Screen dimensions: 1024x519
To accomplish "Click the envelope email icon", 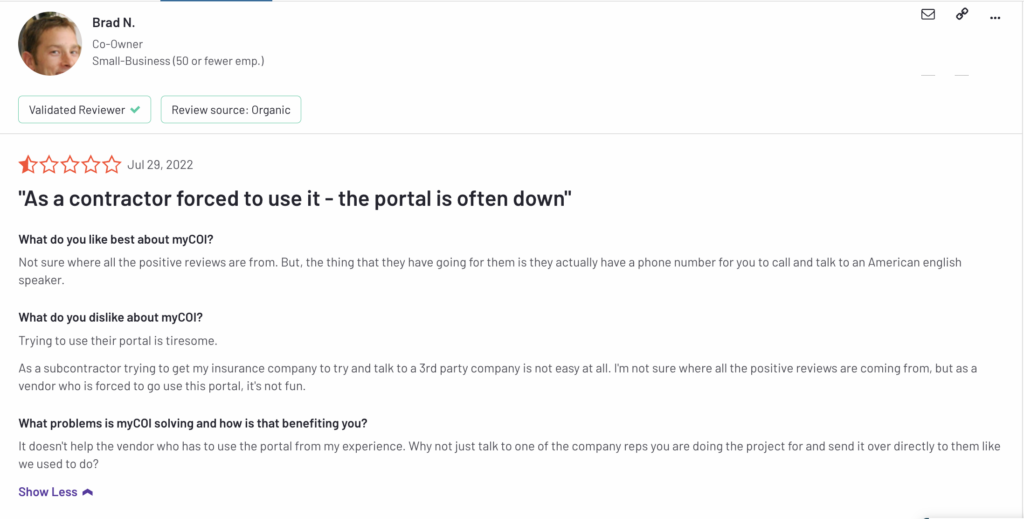I will [927, 14].
